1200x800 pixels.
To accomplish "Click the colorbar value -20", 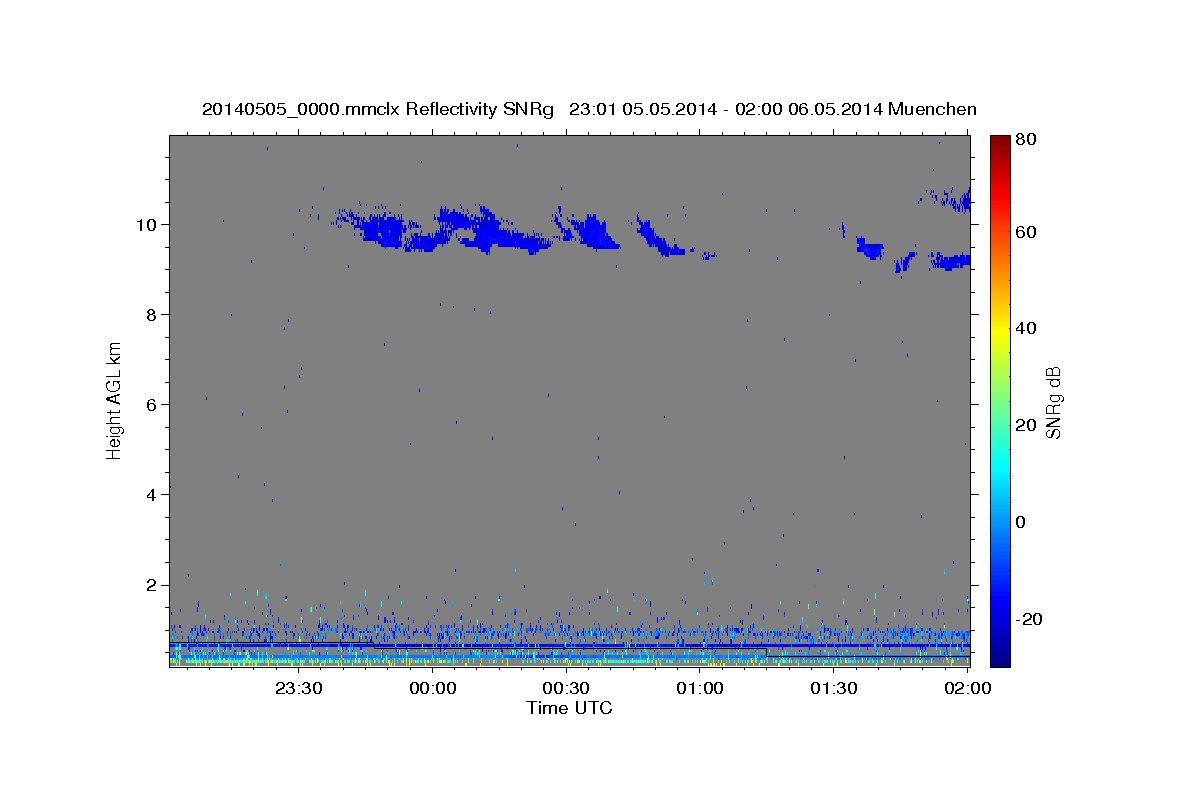I will pos(1030,619).
